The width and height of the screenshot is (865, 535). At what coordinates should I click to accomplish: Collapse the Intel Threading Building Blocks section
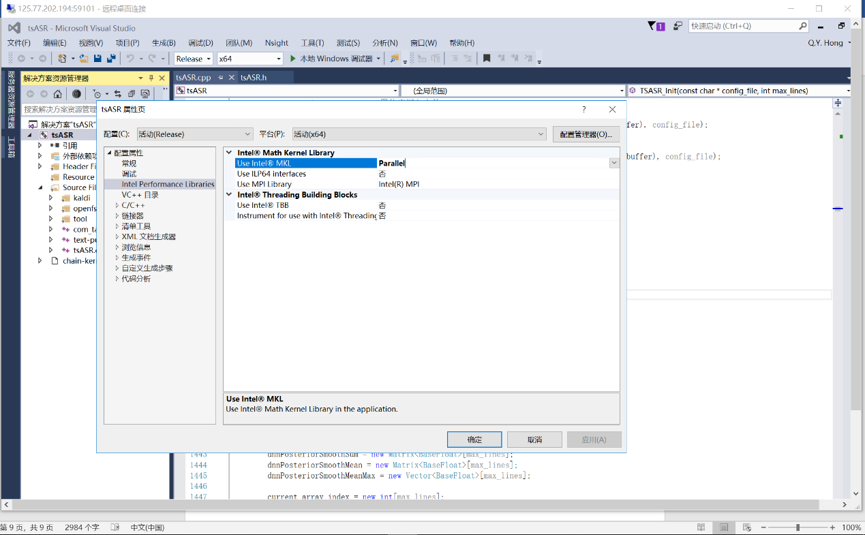(229, 194)
